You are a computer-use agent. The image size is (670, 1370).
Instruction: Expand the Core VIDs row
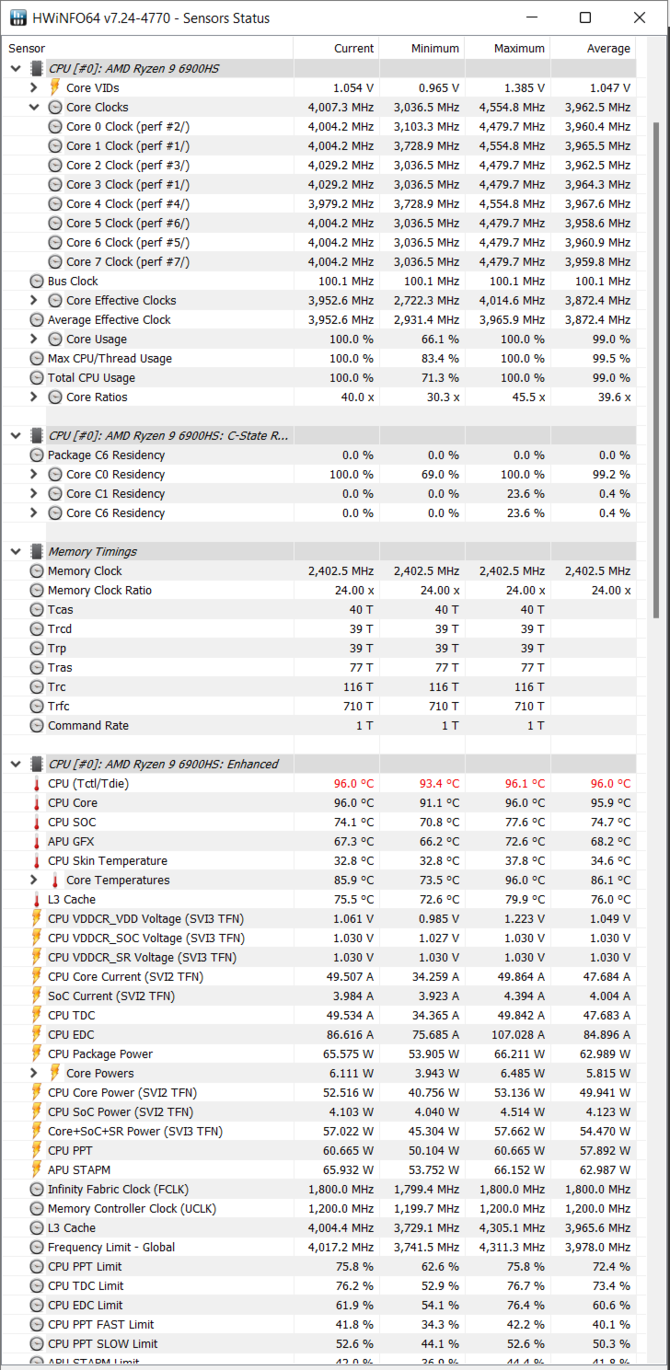click(x=35, y=88)
